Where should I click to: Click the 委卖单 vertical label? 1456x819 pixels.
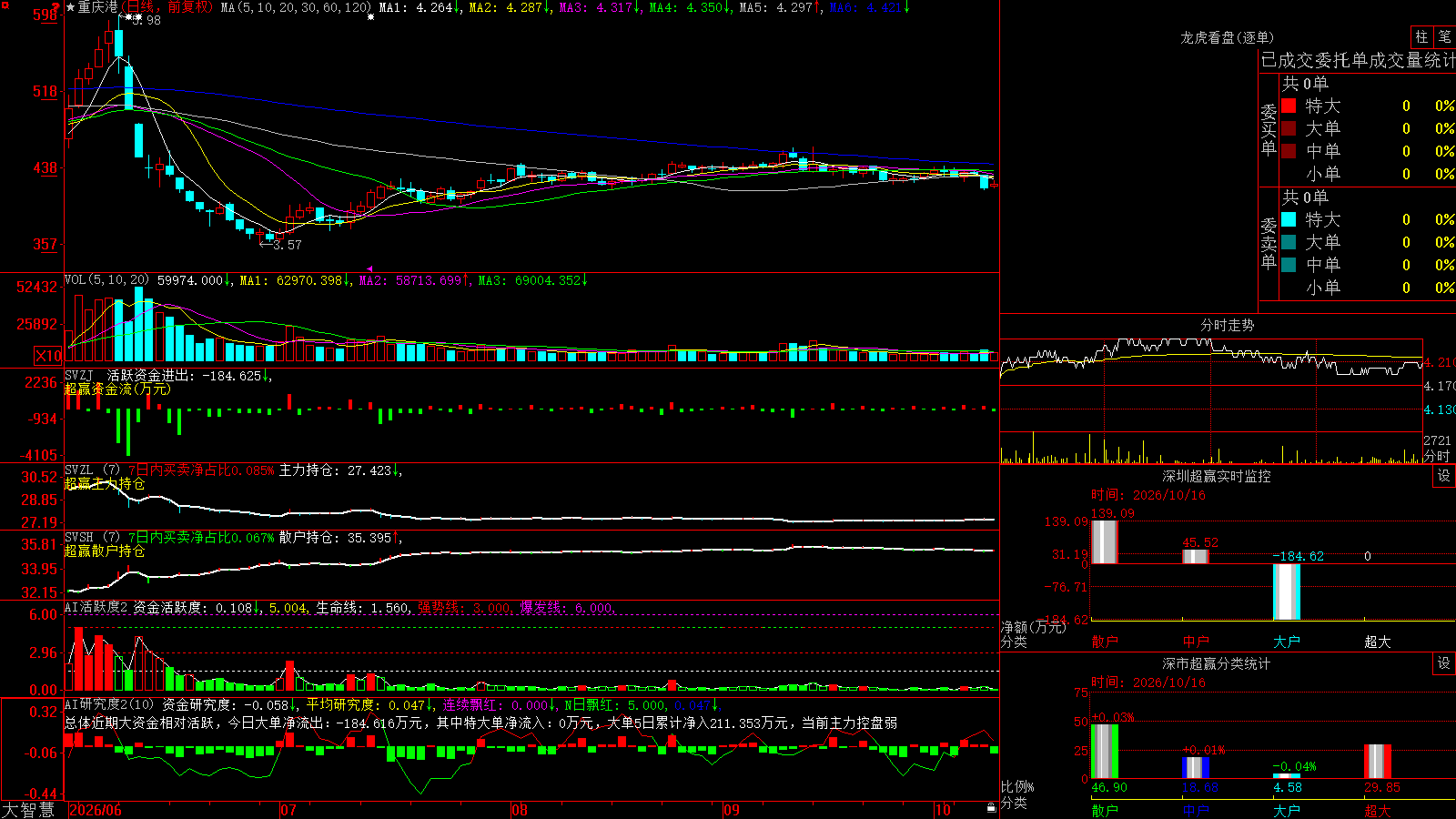click(1269, 243)
